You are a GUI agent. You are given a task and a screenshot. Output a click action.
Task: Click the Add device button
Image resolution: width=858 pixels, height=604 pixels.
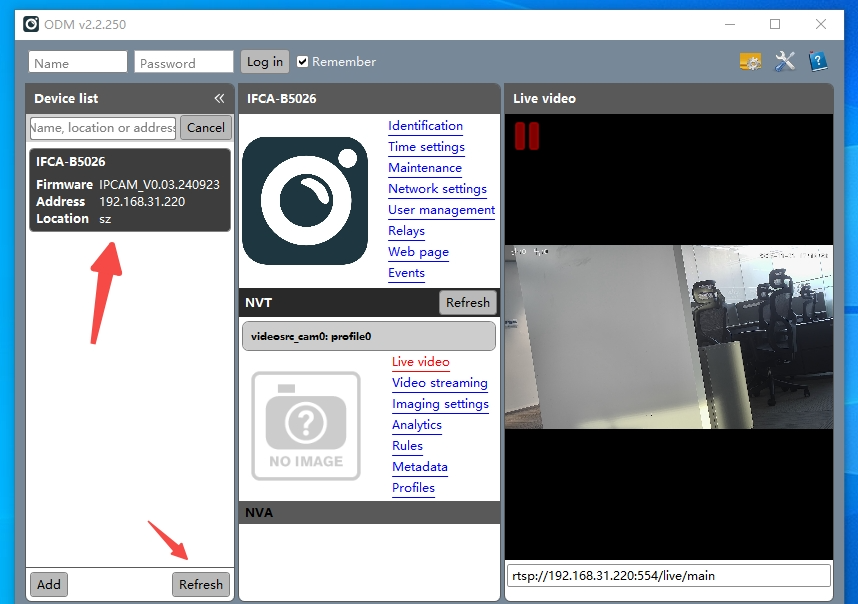49,584
